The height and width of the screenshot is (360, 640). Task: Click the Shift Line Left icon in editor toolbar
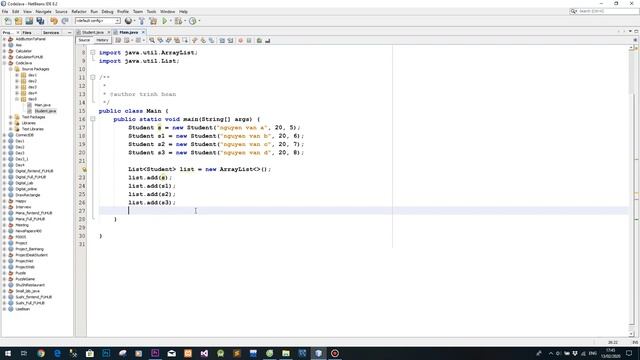coord(222,40)
